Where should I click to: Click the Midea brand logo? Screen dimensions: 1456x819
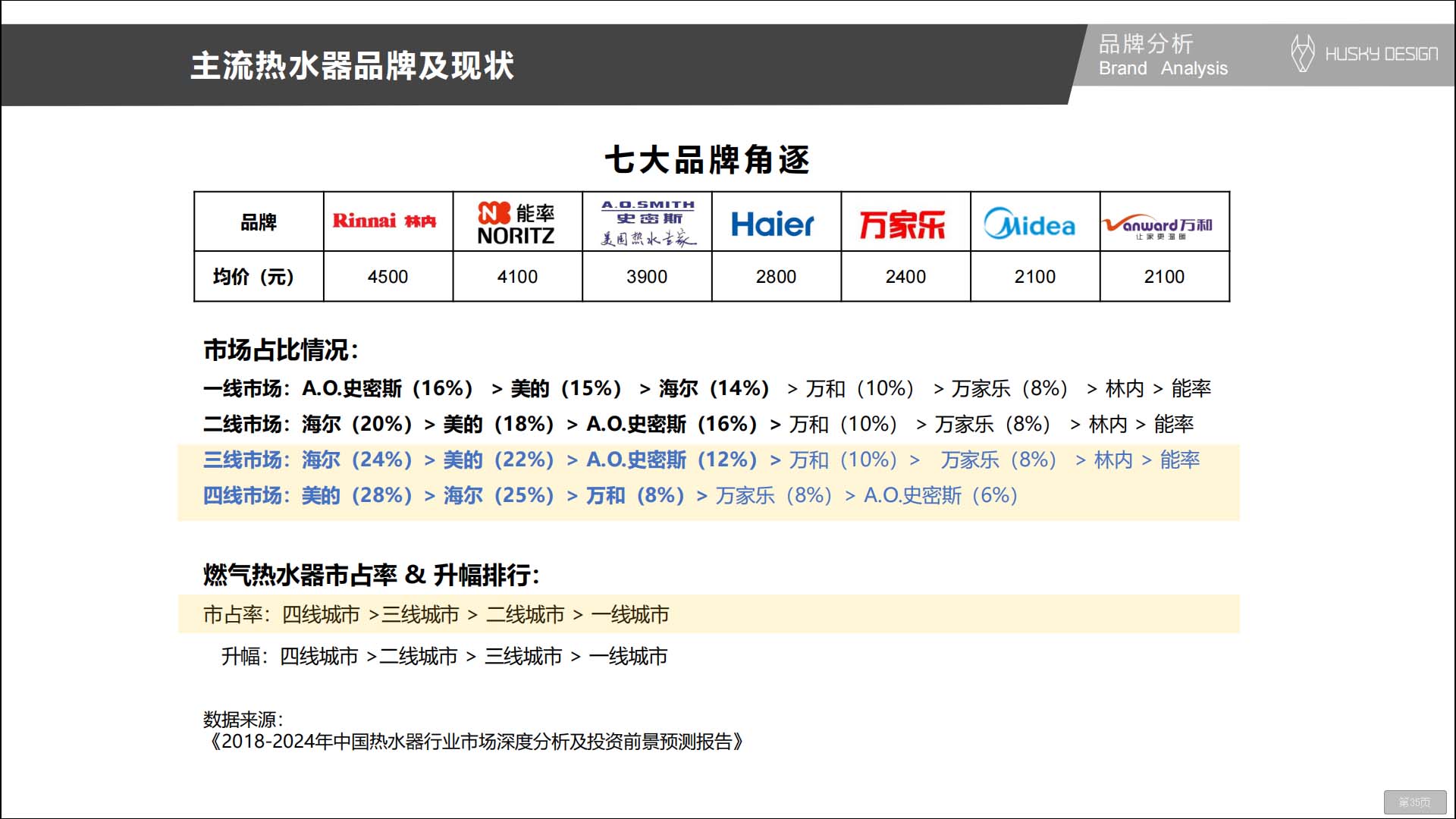(1029, 223)
